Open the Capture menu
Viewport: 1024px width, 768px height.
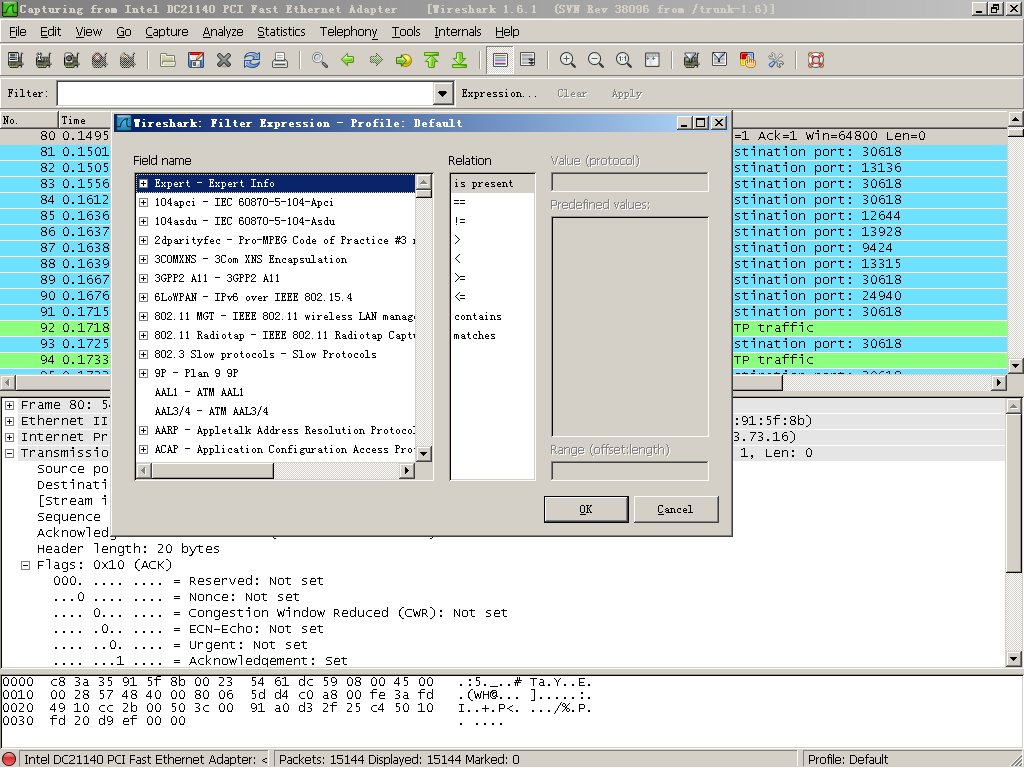(x=167, y=31)
